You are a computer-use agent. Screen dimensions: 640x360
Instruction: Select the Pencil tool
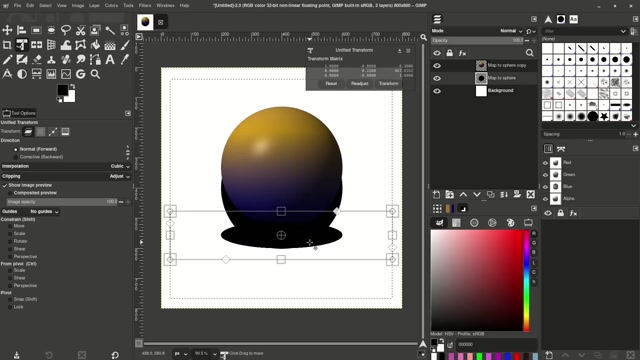coord(7,60)
